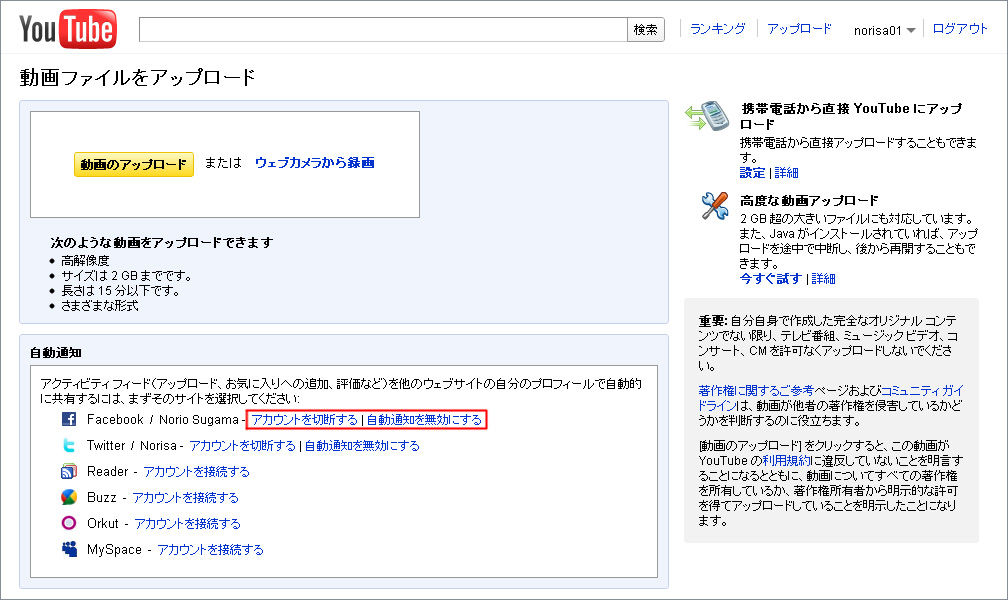Click in the YouTube search field
This screenshot has width=1008, height=600.
click(x=383, y=30)
